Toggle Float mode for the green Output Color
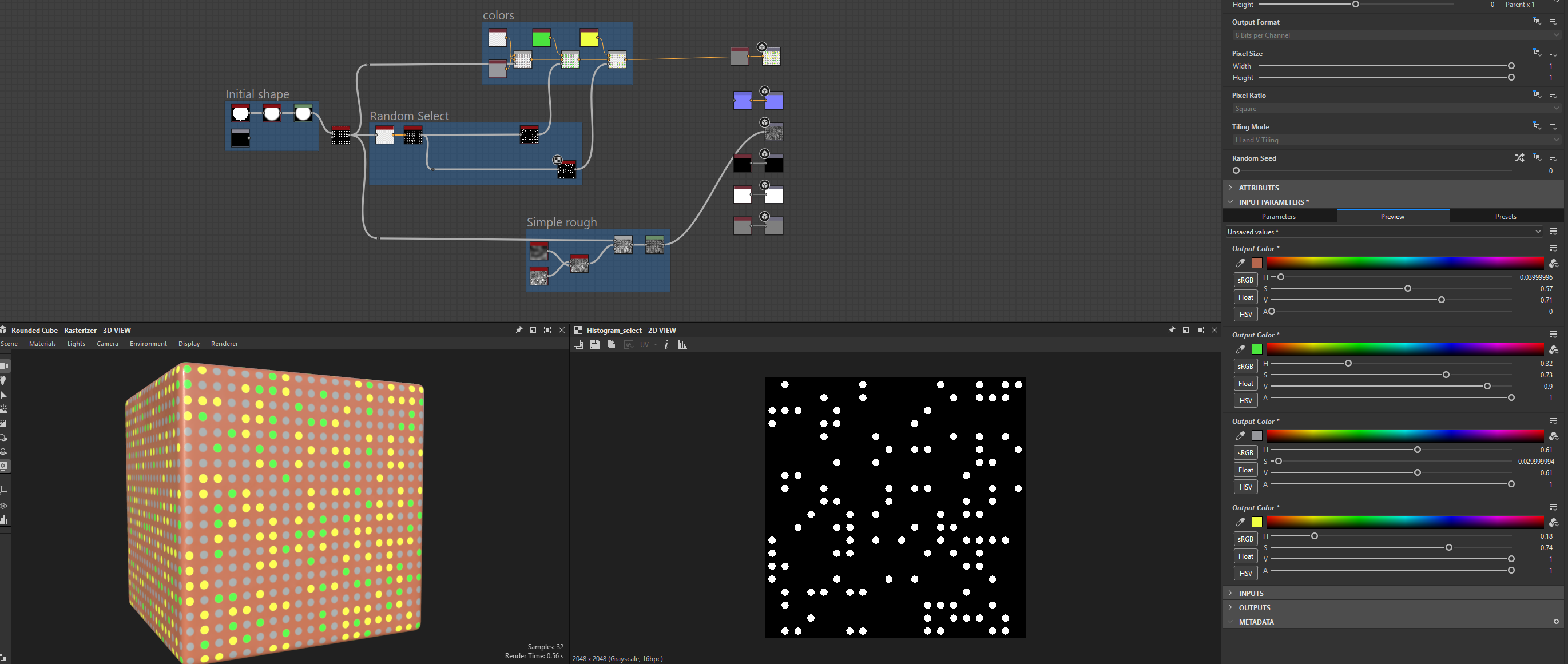This screenshot has width=1568, height=664. [1245, 383]
